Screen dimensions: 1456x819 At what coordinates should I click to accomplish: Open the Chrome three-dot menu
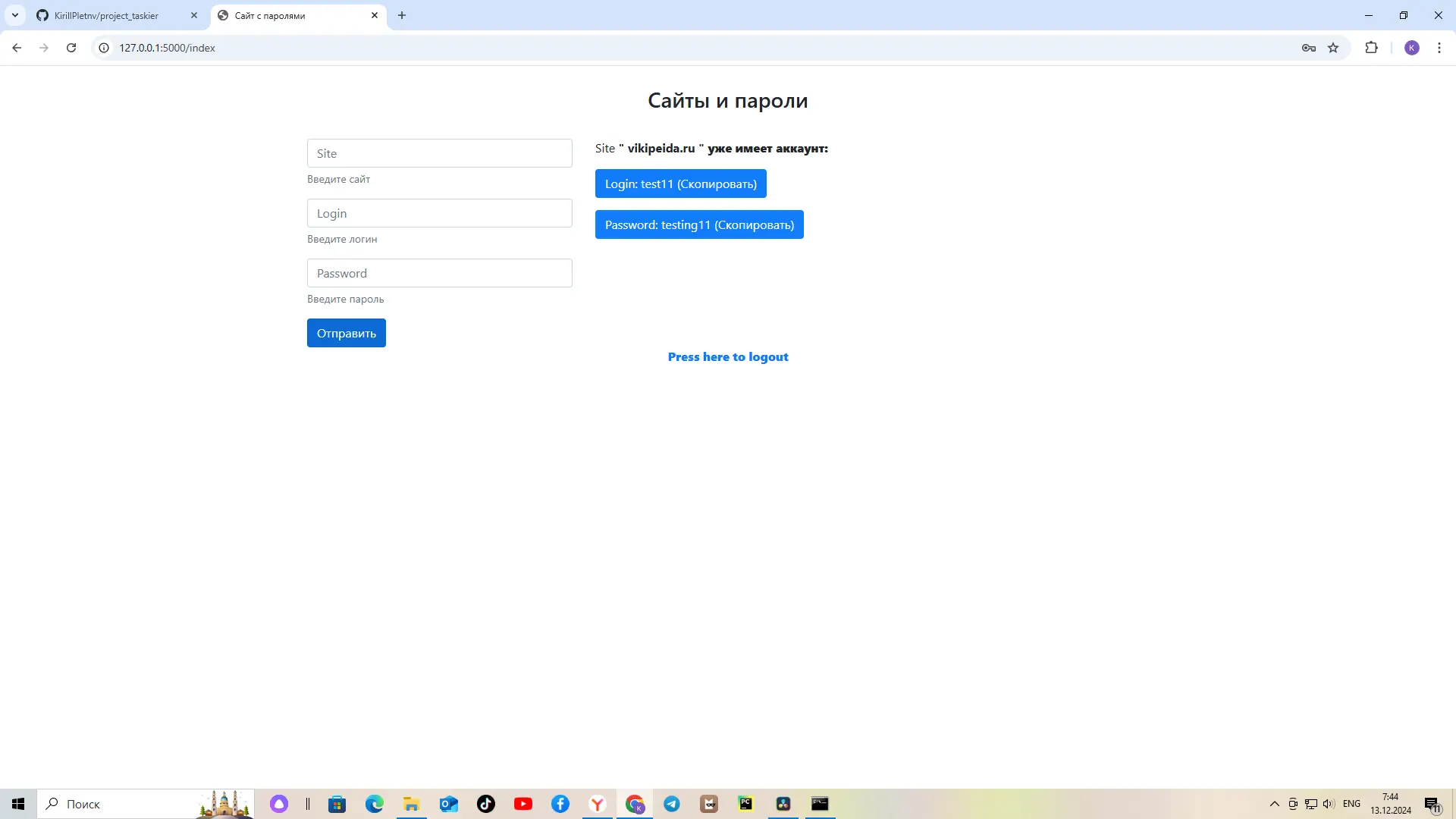click(x=1439, y=48)
